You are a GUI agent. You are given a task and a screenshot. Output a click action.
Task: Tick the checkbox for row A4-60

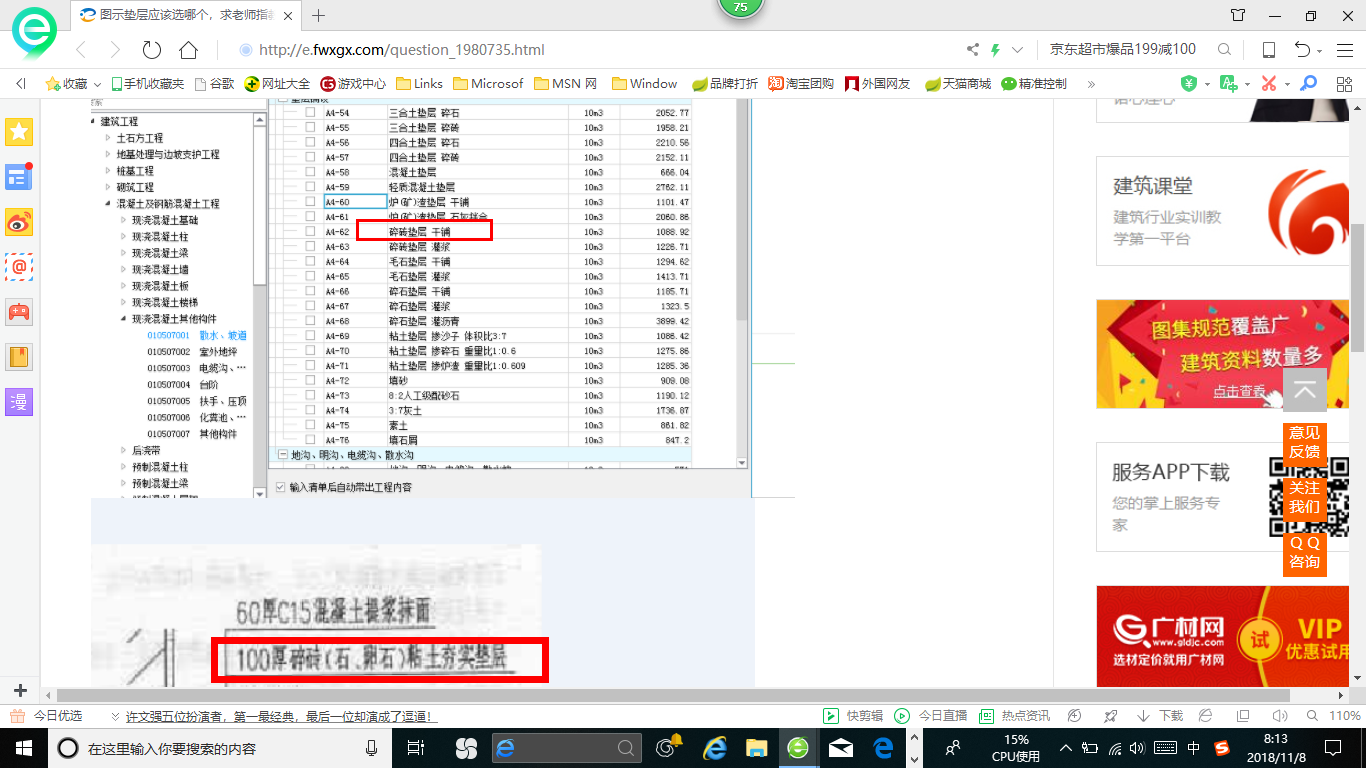coord(310,202)
